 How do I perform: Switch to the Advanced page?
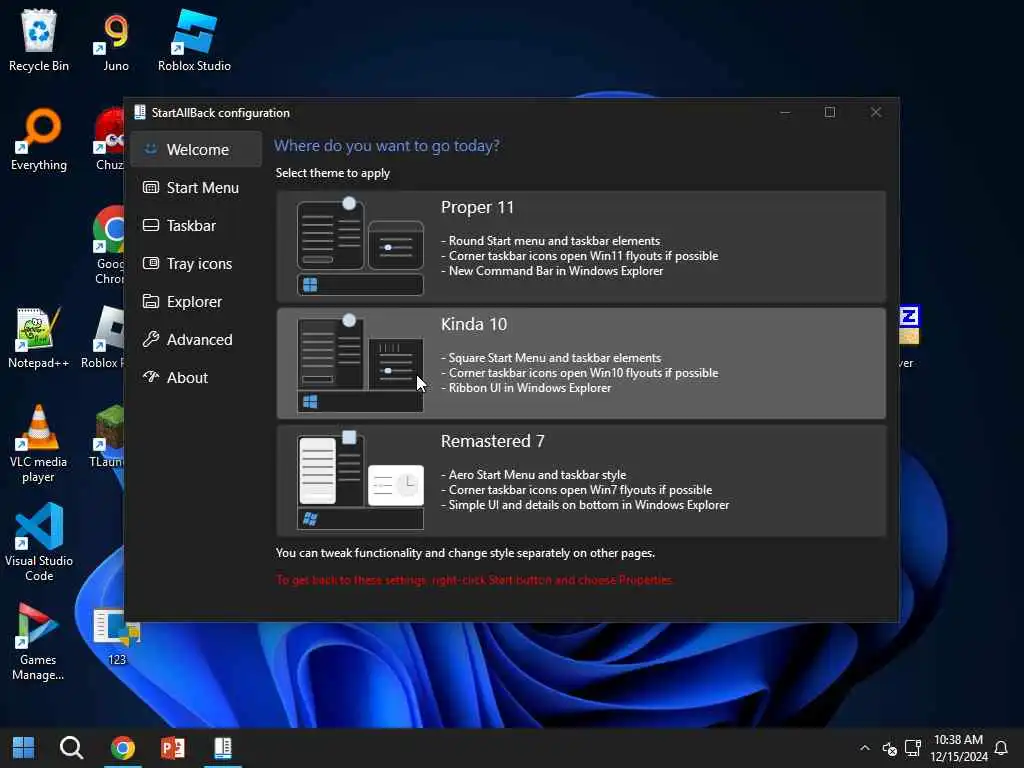[196, 340]
